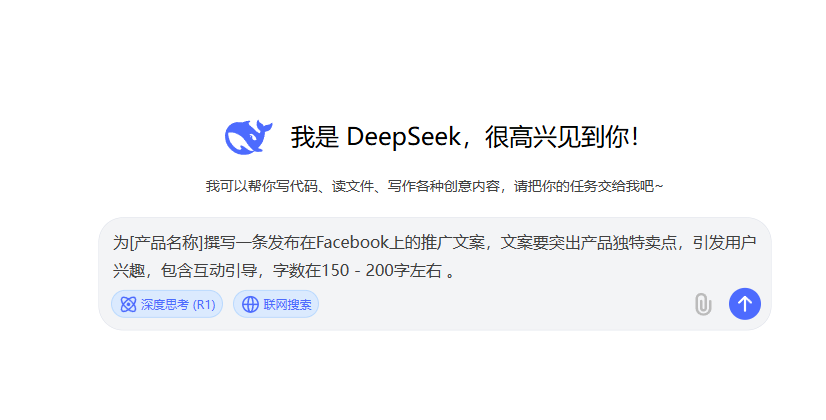Click 写代码 in the subtitle text
The height and width of the screenshot is (420, 826).
click(297, 186)
